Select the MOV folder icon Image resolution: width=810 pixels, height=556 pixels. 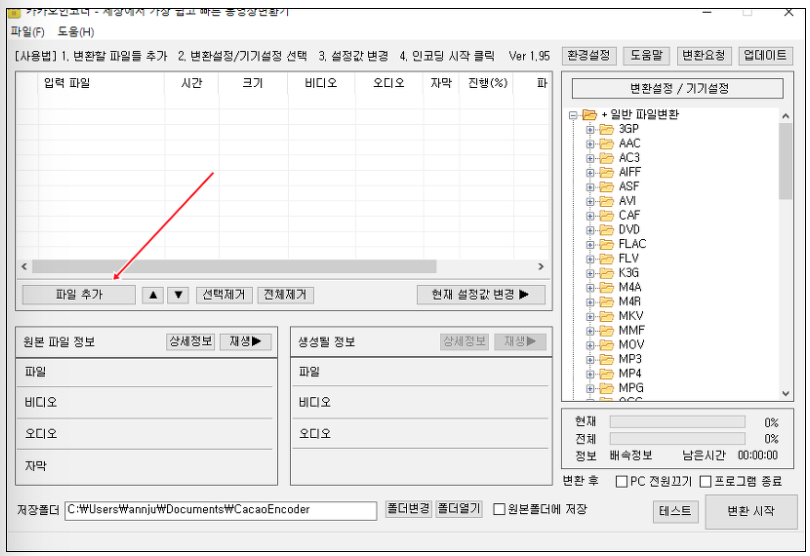pyautogui.click(x=606, y=345)
